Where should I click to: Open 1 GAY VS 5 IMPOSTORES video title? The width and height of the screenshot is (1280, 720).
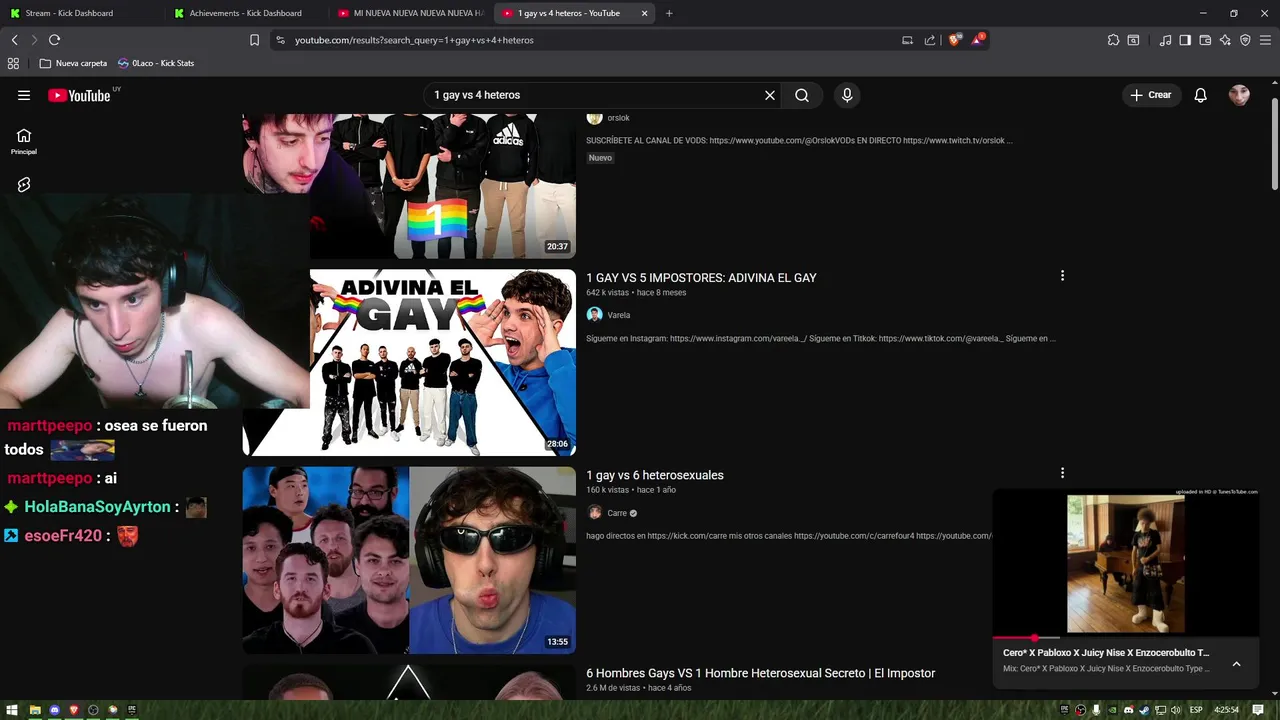pos(701,278)
